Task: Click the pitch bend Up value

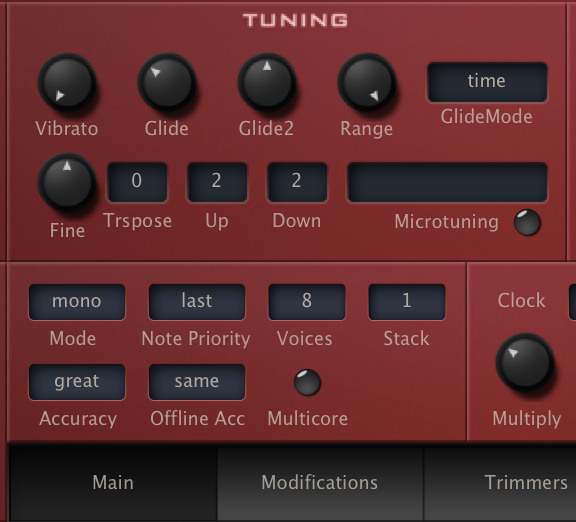Action: [217, 182]
